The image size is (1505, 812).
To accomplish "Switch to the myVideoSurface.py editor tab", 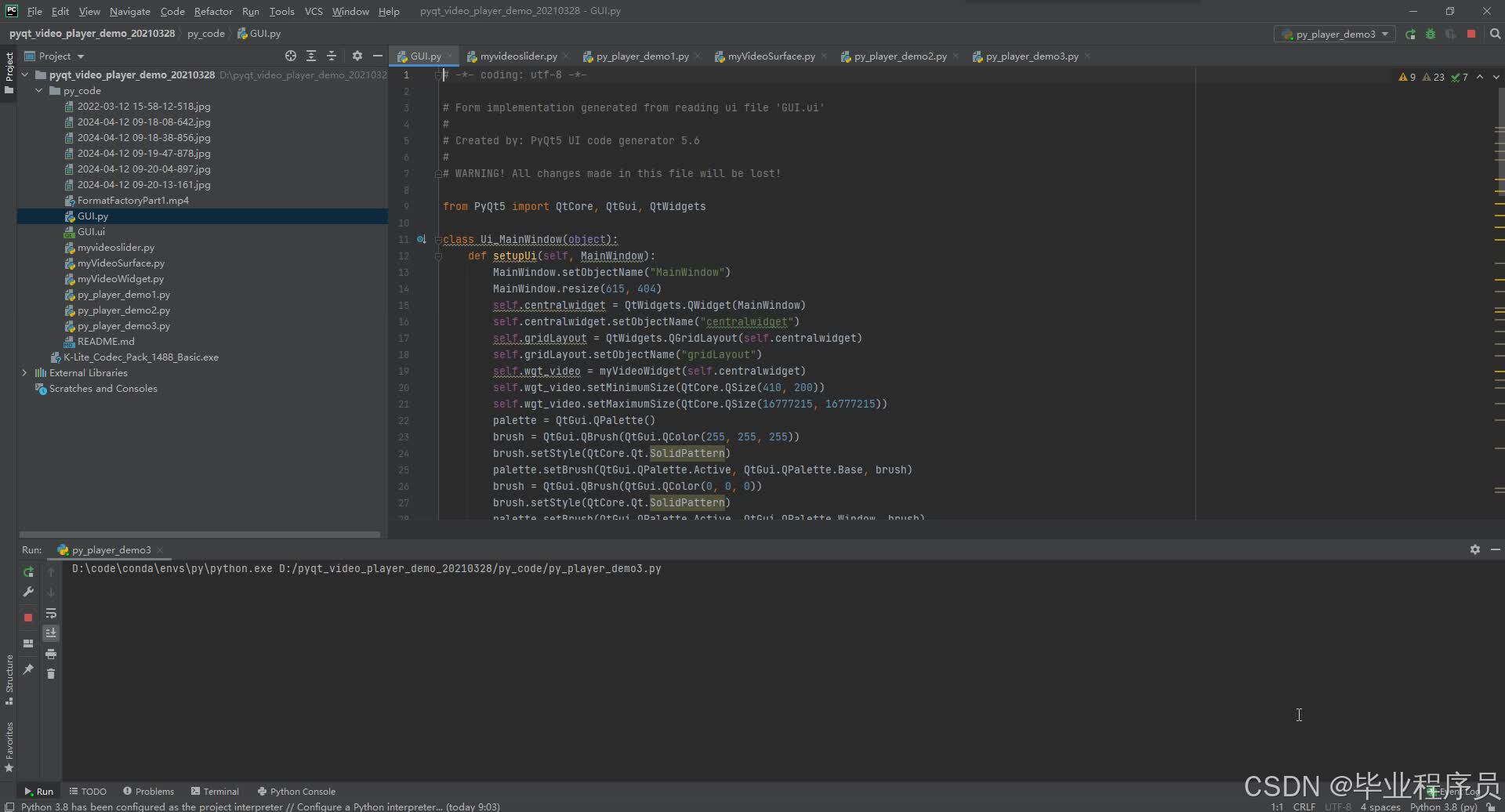I will pyautogui.click(x=771, y=56).
